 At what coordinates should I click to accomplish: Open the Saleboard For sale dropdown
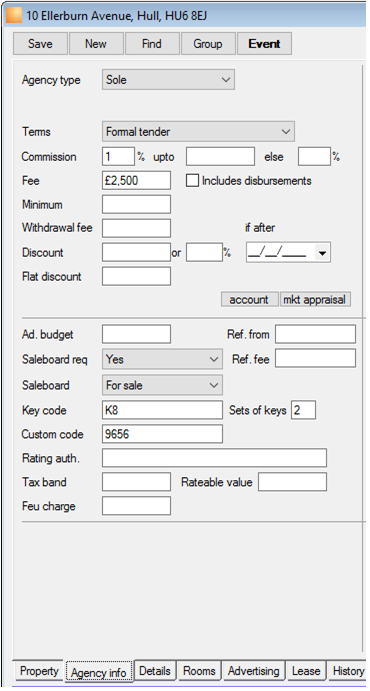point(162,385)
